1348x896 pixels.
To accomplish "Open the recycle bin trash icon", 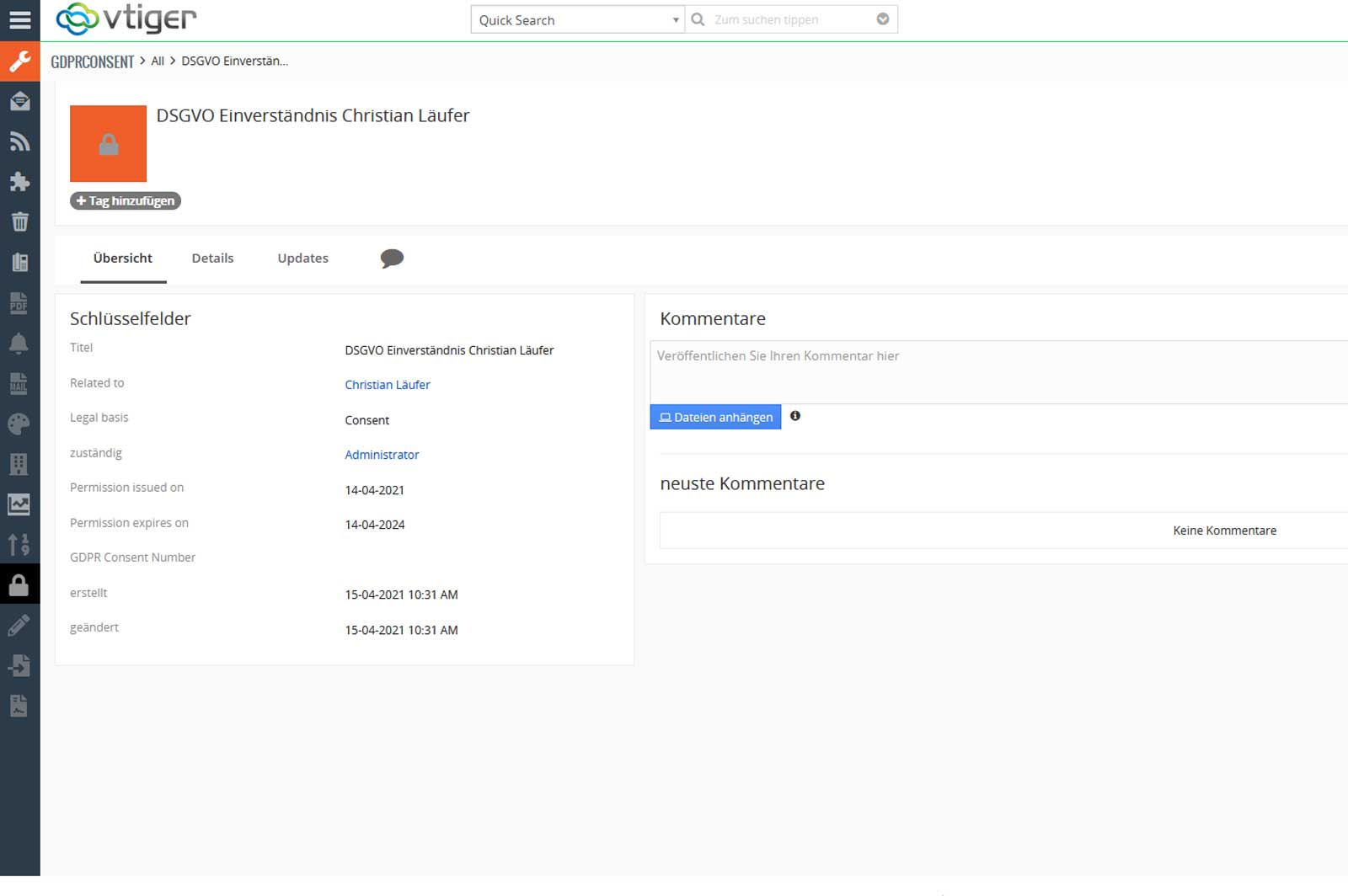I will (x=19, y=222).
